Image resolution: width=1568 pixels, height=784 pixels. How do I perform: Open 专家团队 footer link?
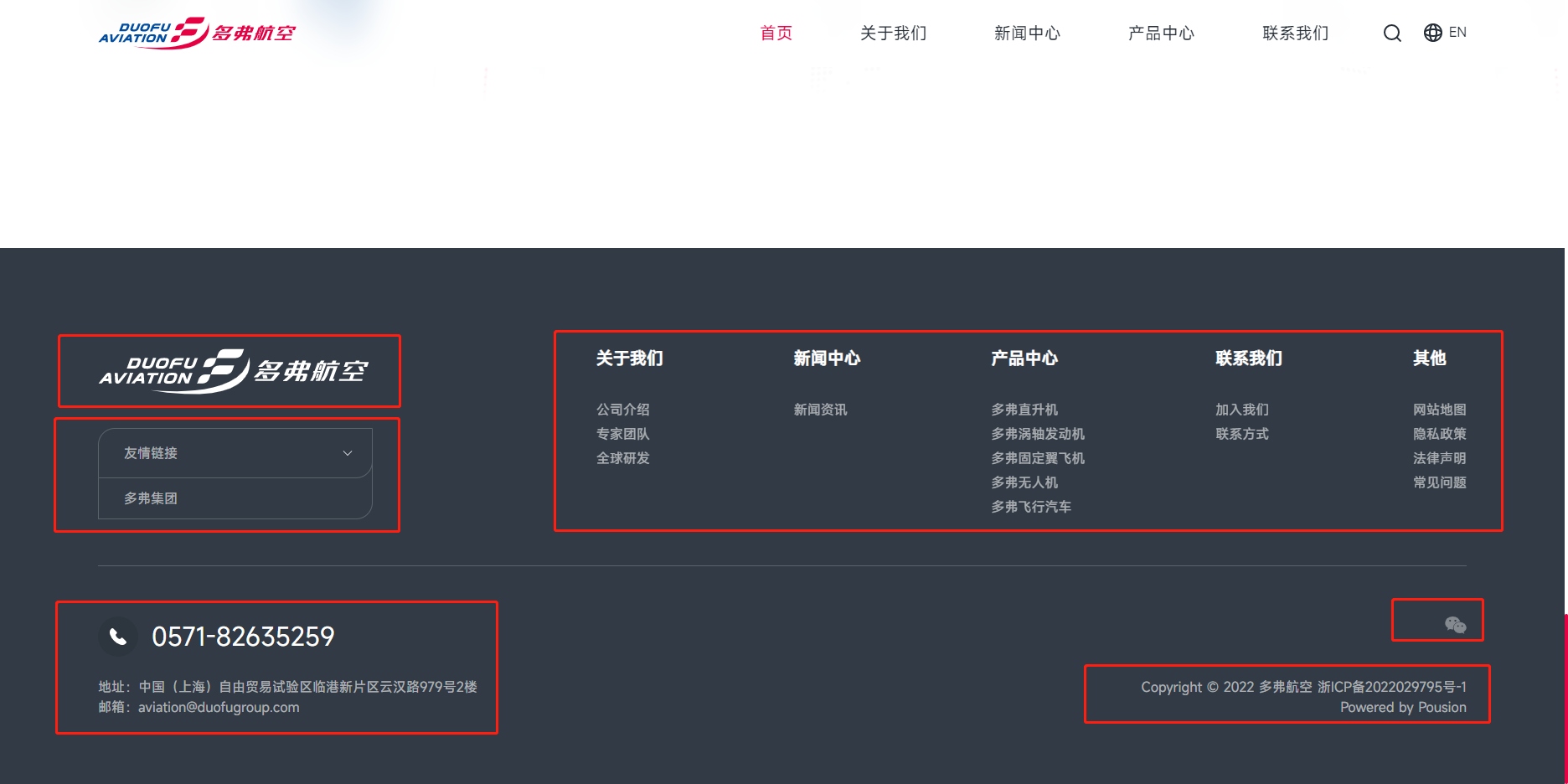[x=623, y=434]
